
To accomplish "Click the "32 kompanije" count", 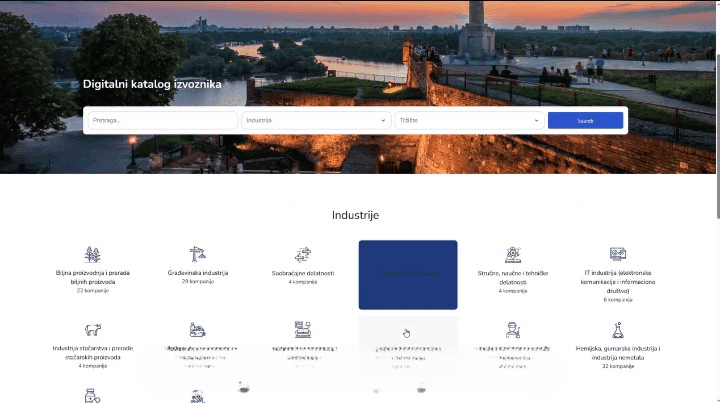I will tap(618, 366).
